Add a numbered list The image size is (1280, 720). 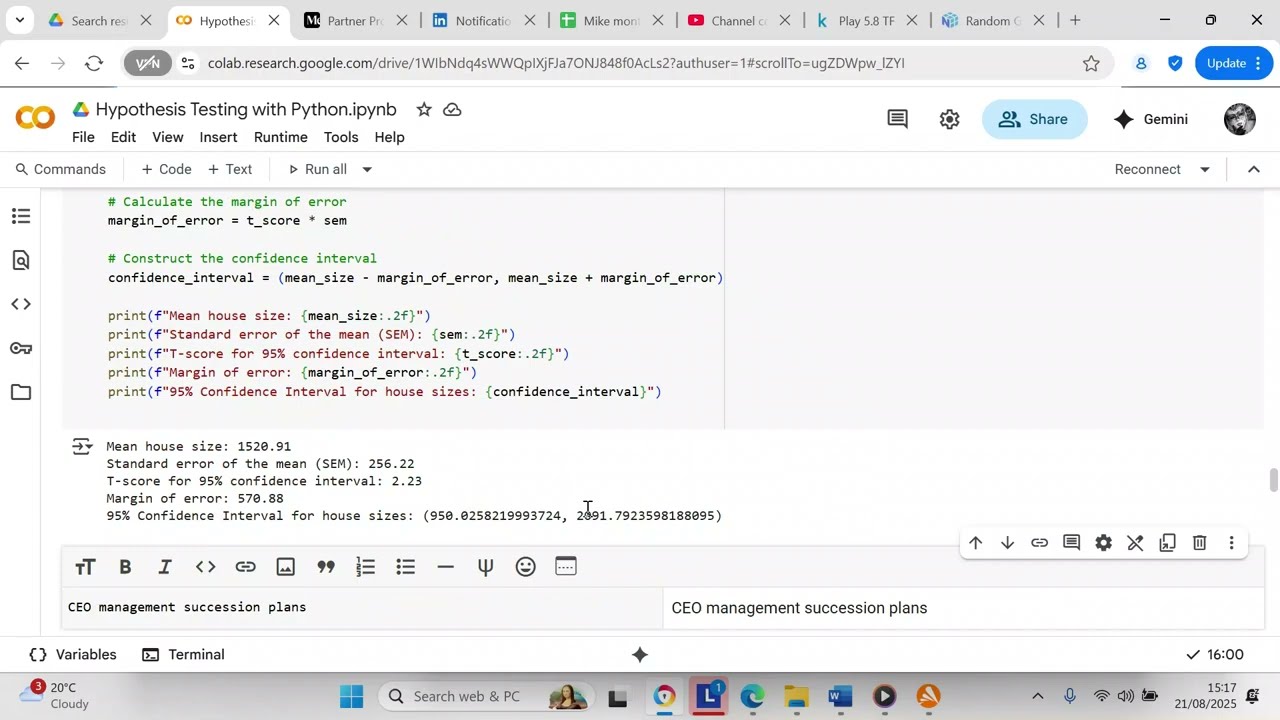pos(365,567)
